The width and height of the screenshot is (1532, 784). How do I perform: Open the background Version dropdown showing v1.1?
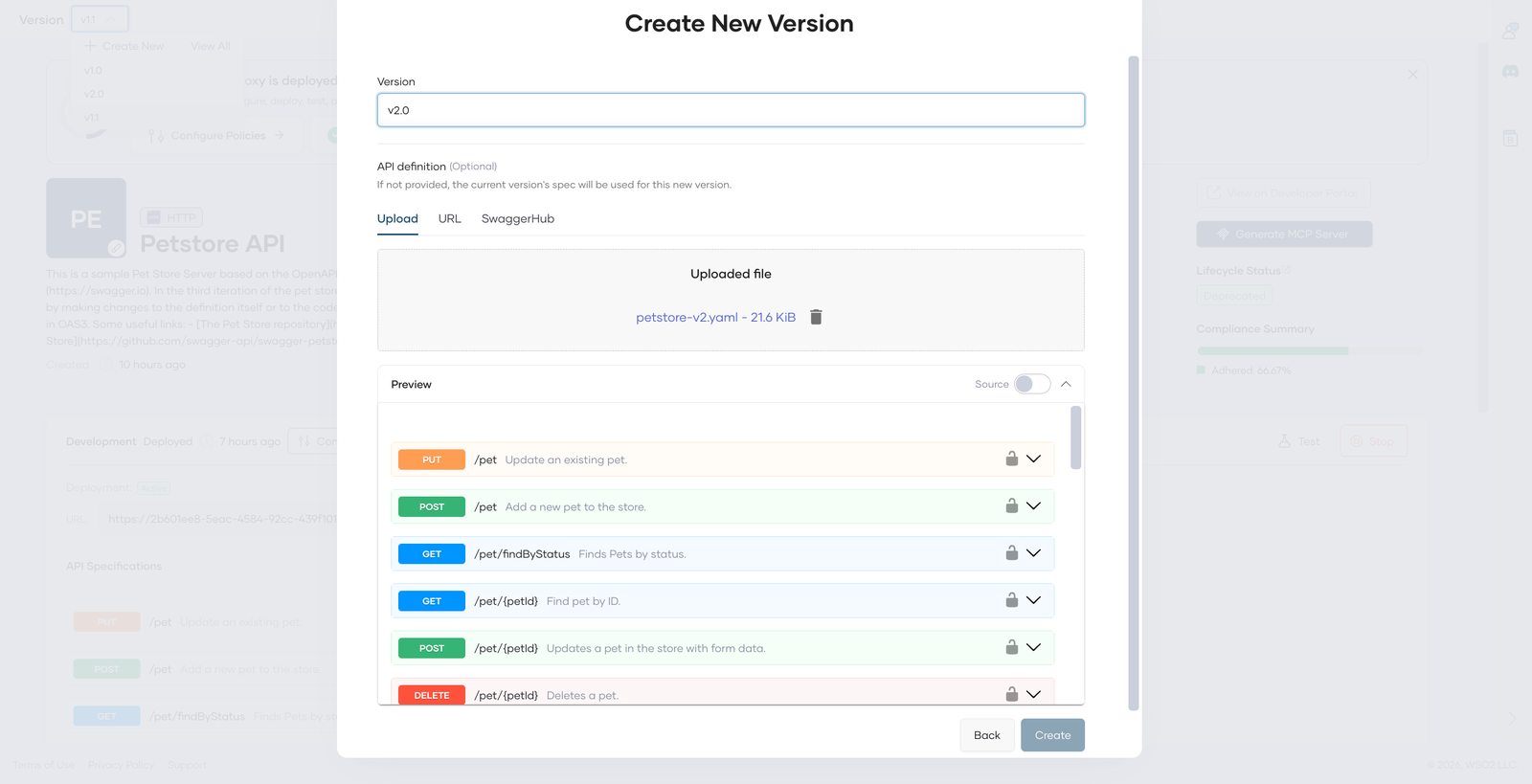[x=100, y=19]
